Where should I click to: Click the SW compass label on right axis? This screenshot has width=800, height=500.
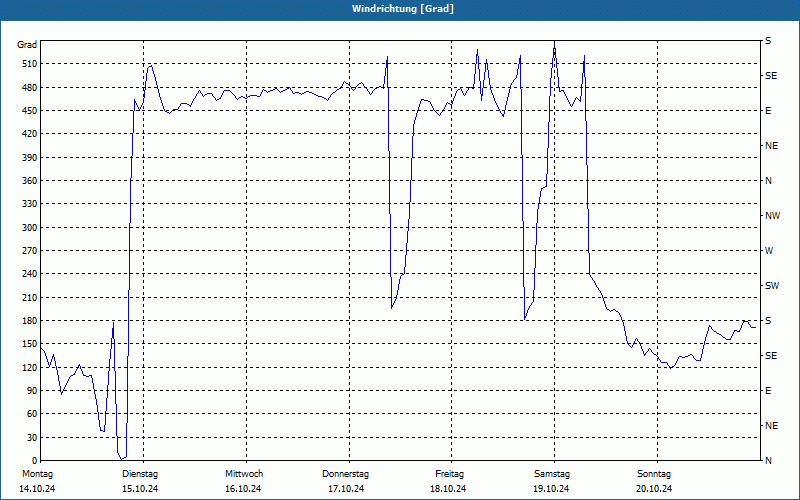pos(772,286)
